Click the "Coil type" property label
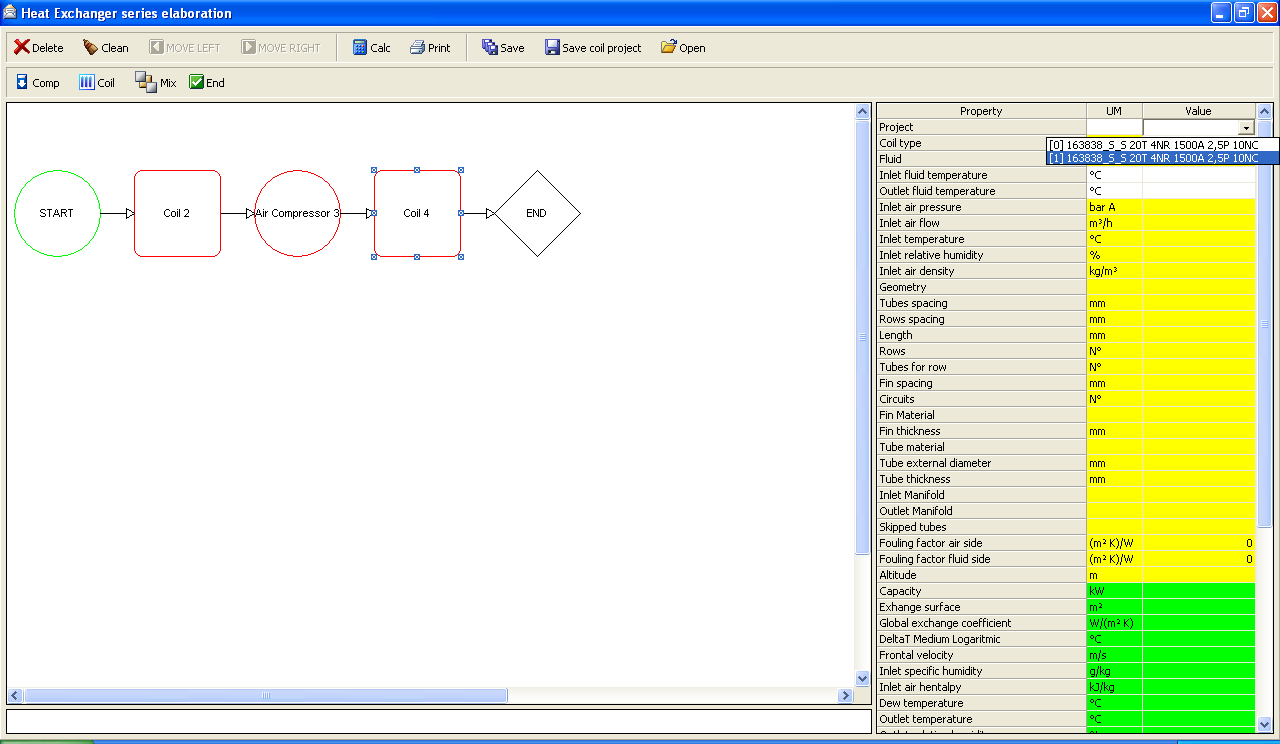 point(900,143)
